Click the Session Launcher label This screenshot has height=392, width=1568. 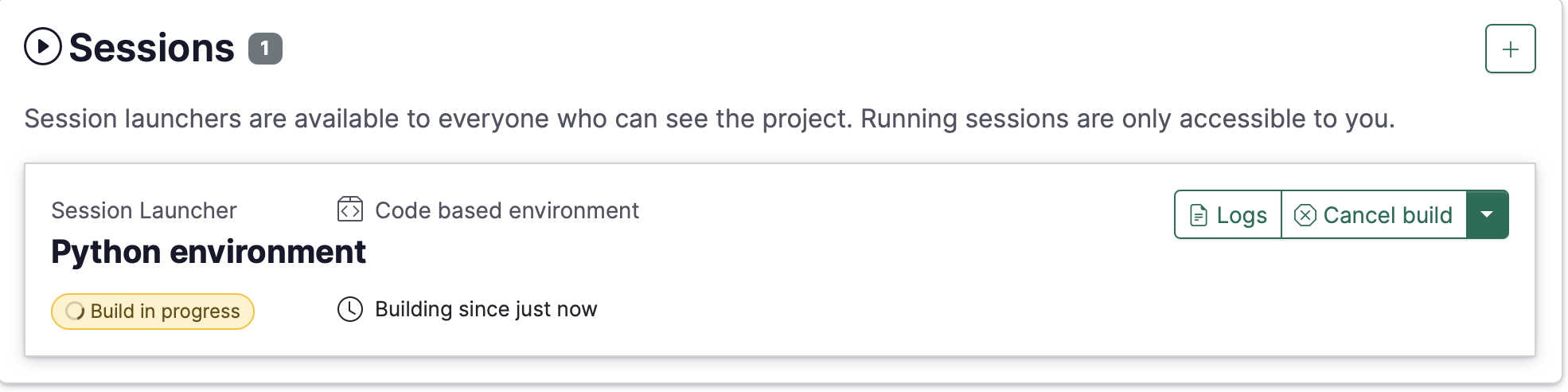pyautogui.click(x=144, y=210)
